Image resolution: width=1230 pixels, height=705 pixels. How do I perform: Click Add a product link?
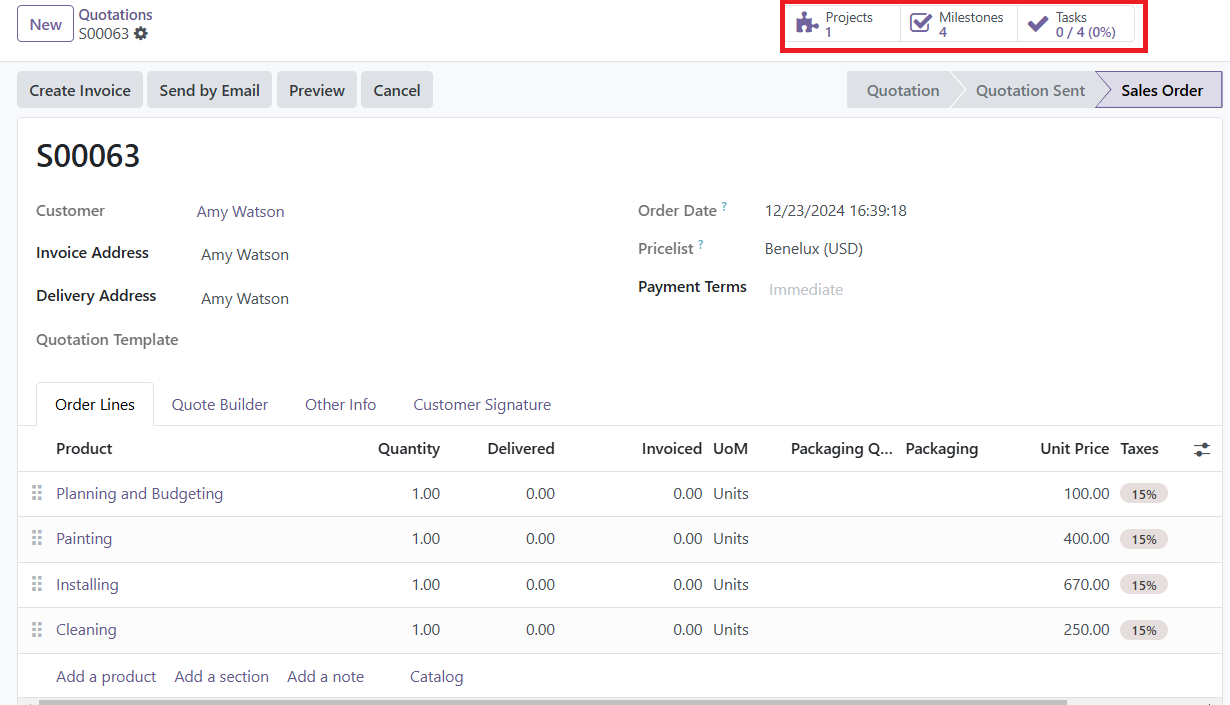106,677
